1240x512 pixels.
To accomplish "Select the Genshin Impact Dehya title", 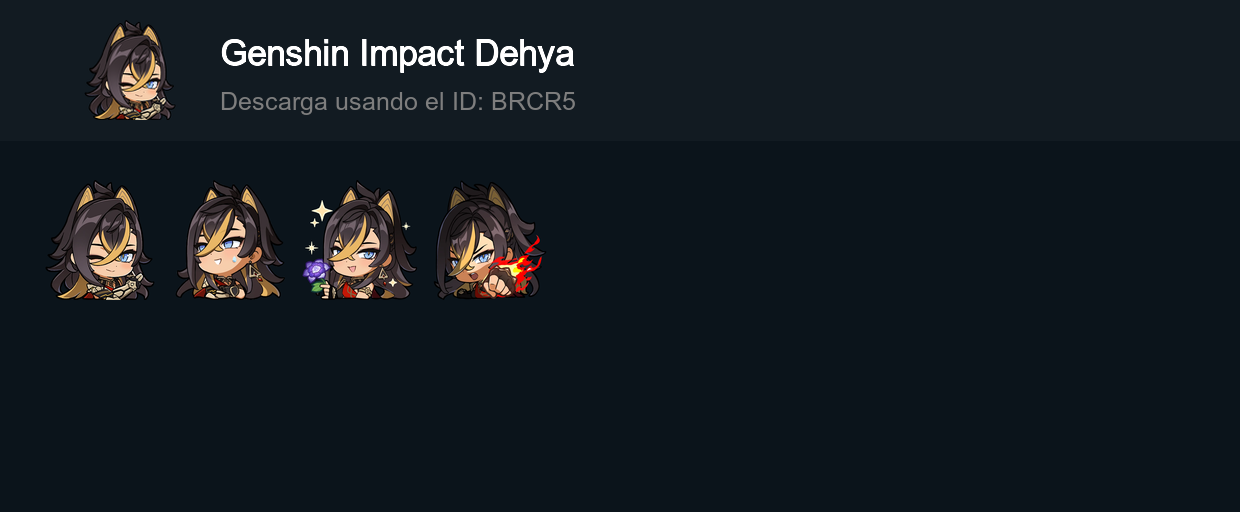I will click(397, 53).
